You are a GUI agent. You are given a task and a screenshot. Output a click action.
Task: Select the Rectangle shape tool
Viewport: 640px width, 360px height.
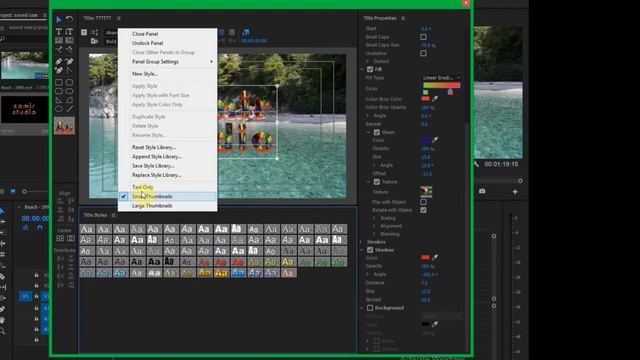[59, 82]
